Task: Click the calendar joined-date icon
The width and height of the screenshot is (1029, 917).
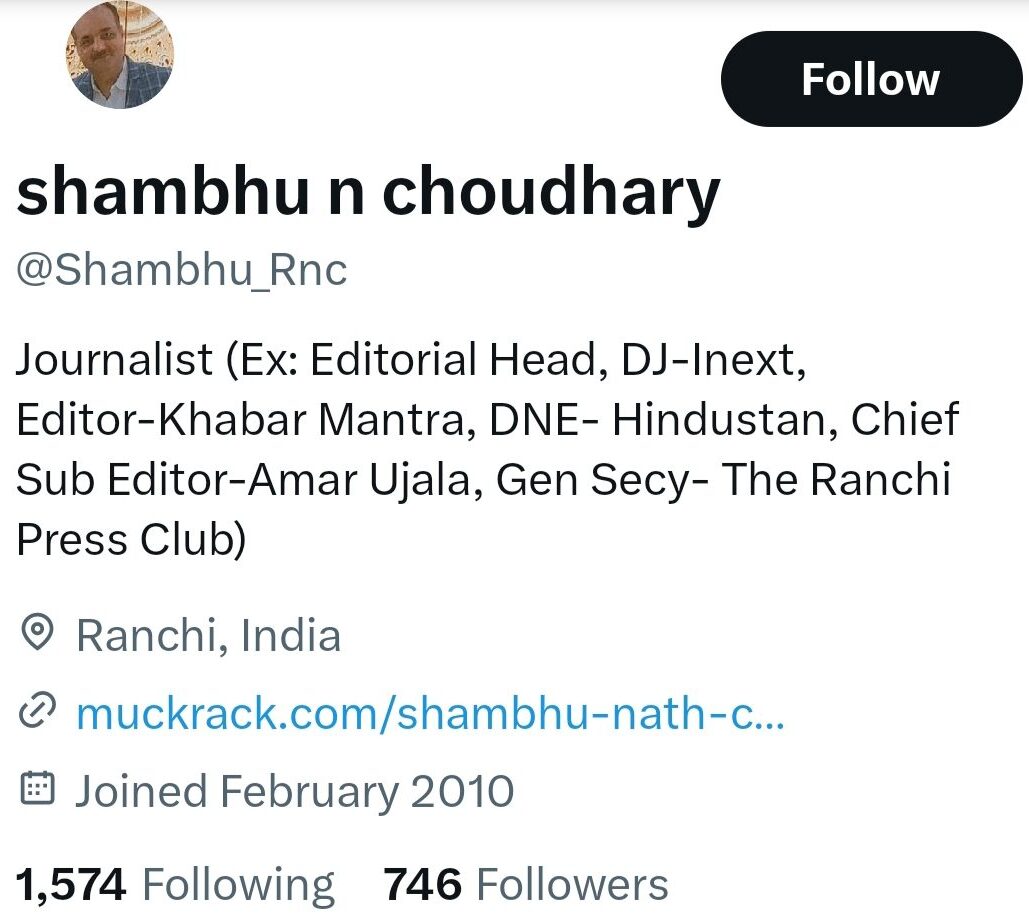Action: point(37,789)
